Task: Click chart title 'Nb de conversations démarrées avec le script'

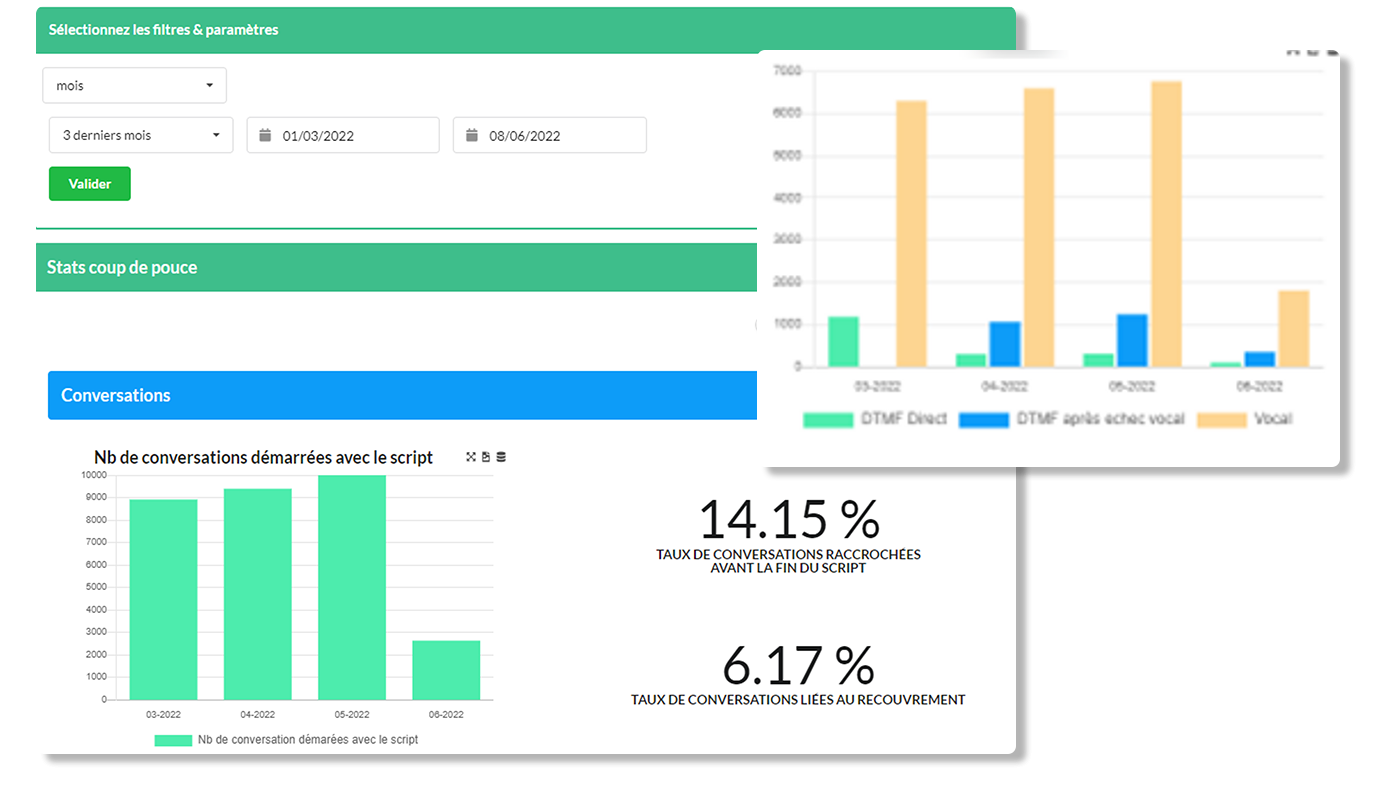Action: pyautogui.click(x=263, y=457)
